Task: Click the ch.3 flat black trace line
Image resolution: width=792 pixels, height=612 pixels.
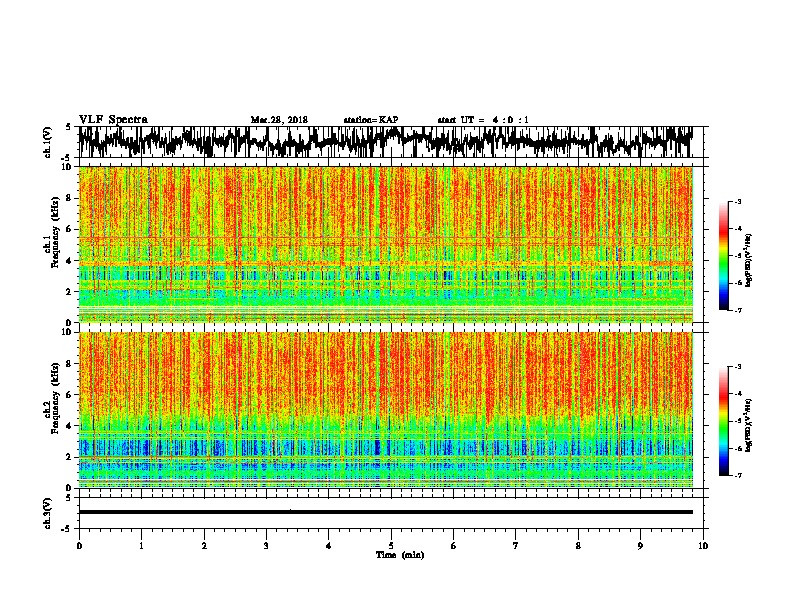Action: 385,512
